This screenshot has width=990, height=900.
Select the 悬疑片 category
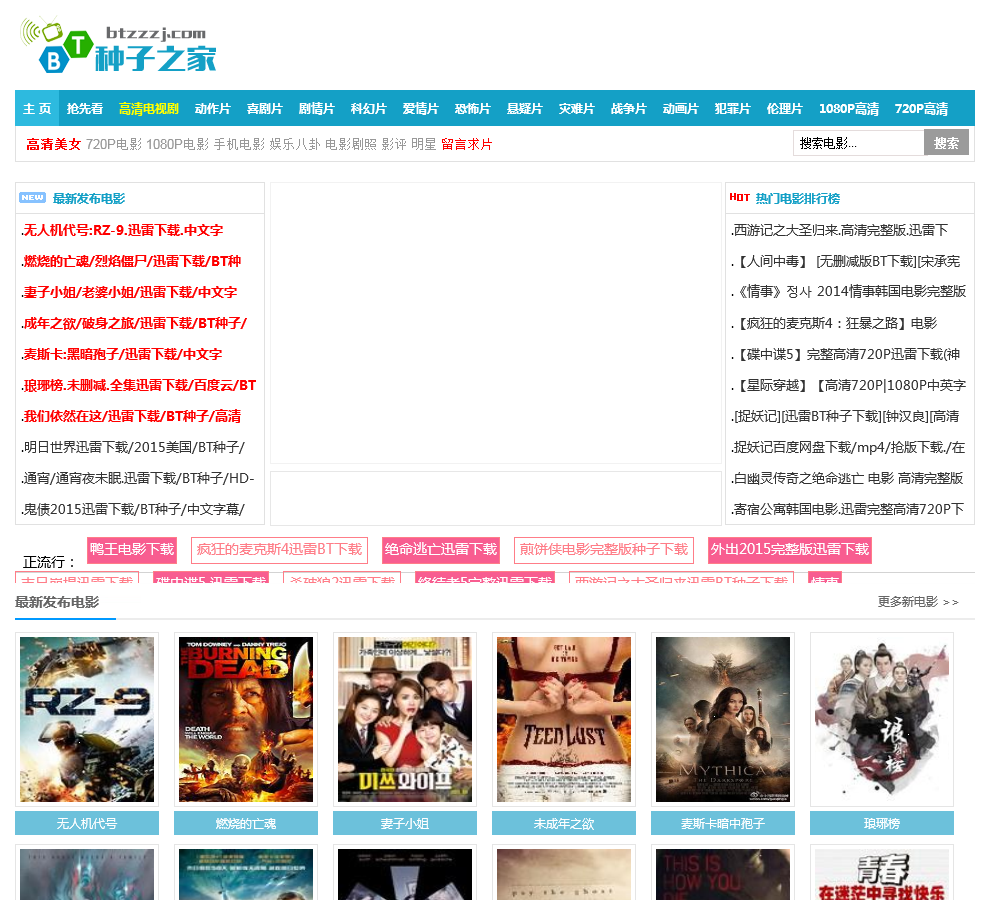click(x=525, y=109)
